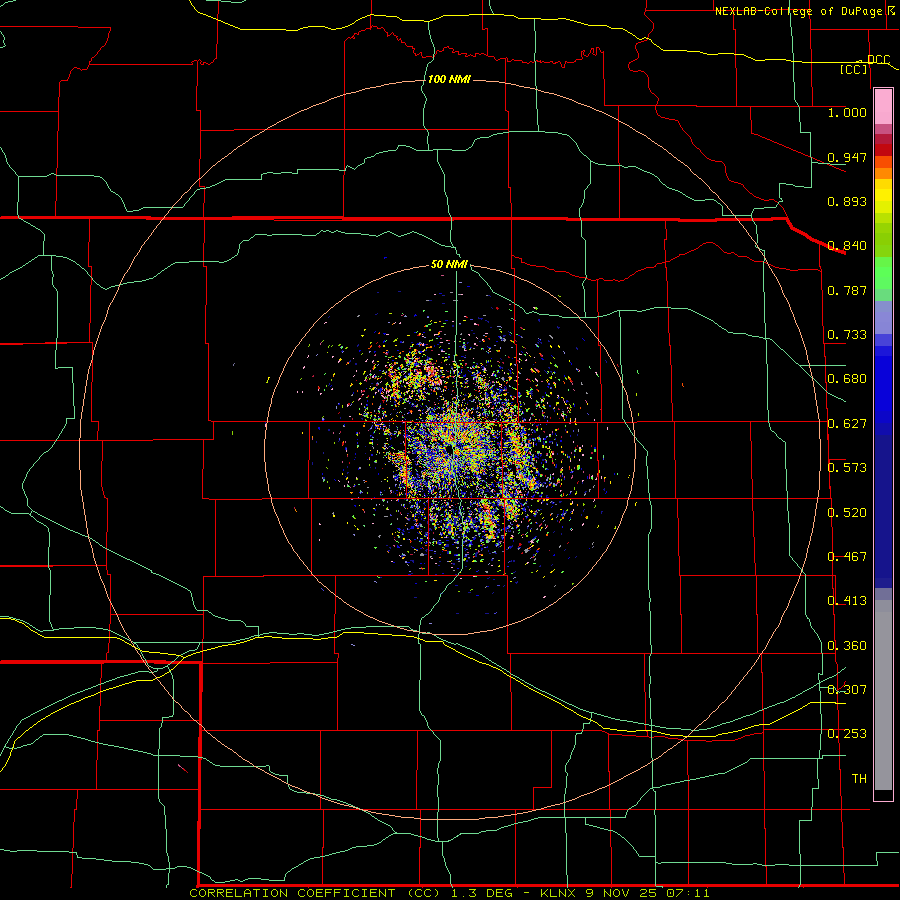The height and width of the screenshot is (900, 900).
Task: Click the 0.733 scale value
Action: coord(847,335)
